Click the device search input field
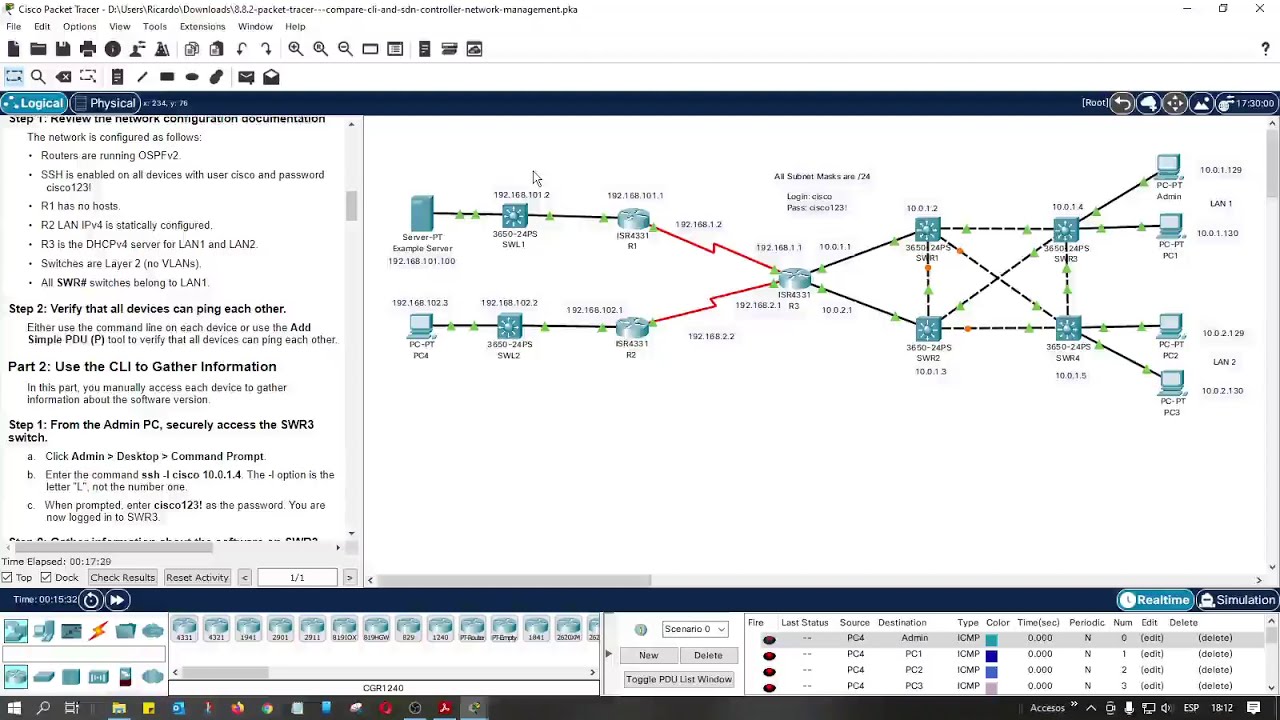Screen dimensions: 1280x720 pos(83,656)
